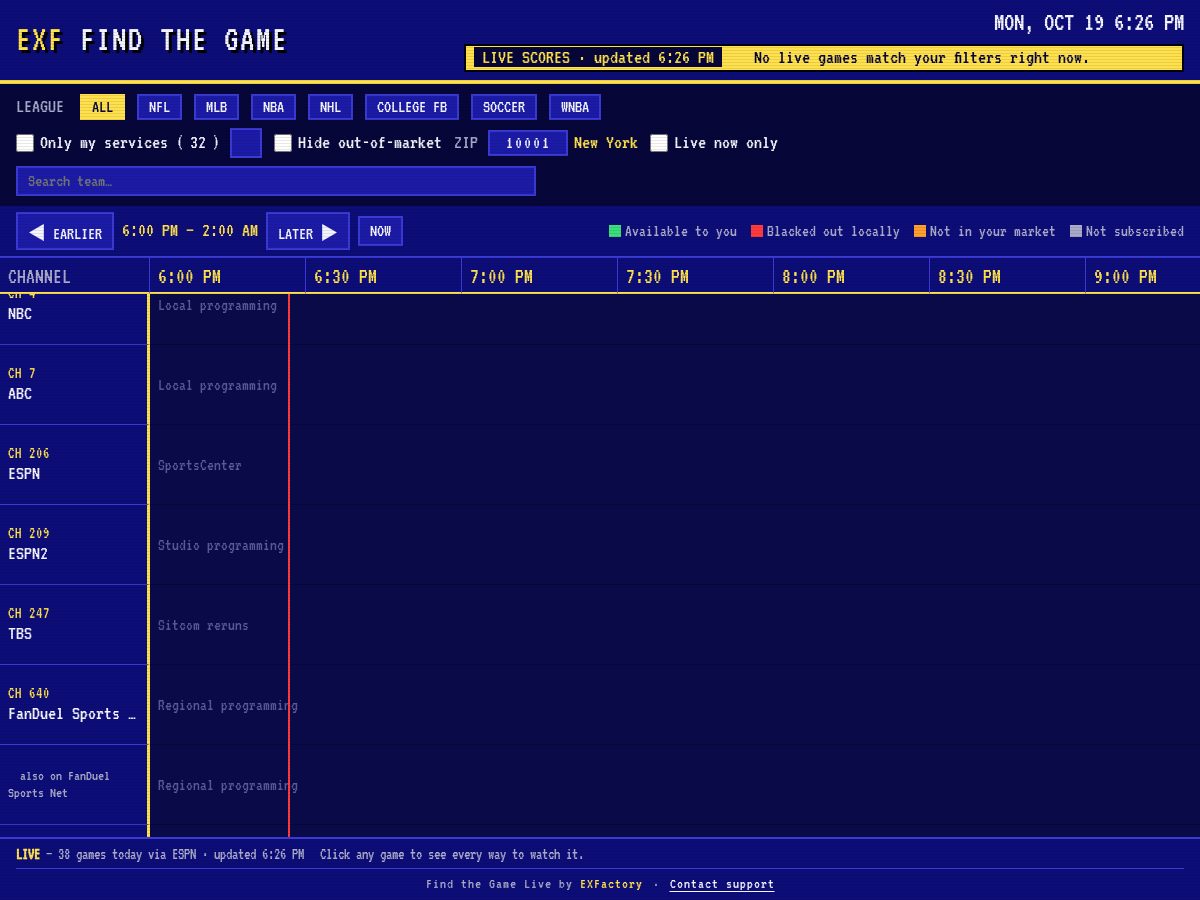Click the orange Not in your market swatch
This screenshot has height=900, width=1200.
[x=920, y=231]
